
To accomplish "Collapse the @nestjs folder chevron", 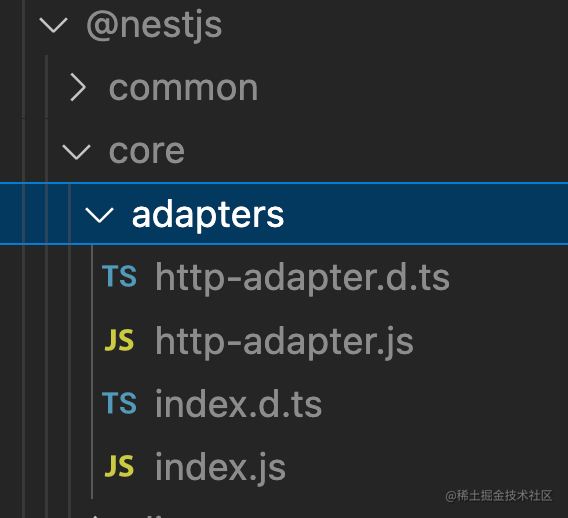I will click(x=53, y=25).
